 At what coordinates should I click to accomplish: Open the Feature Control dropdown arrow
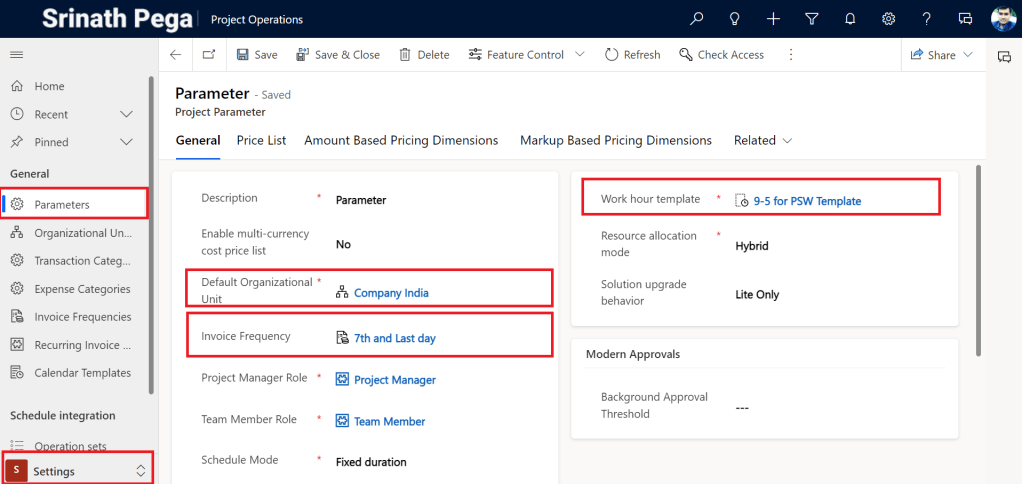pos(580,55)
